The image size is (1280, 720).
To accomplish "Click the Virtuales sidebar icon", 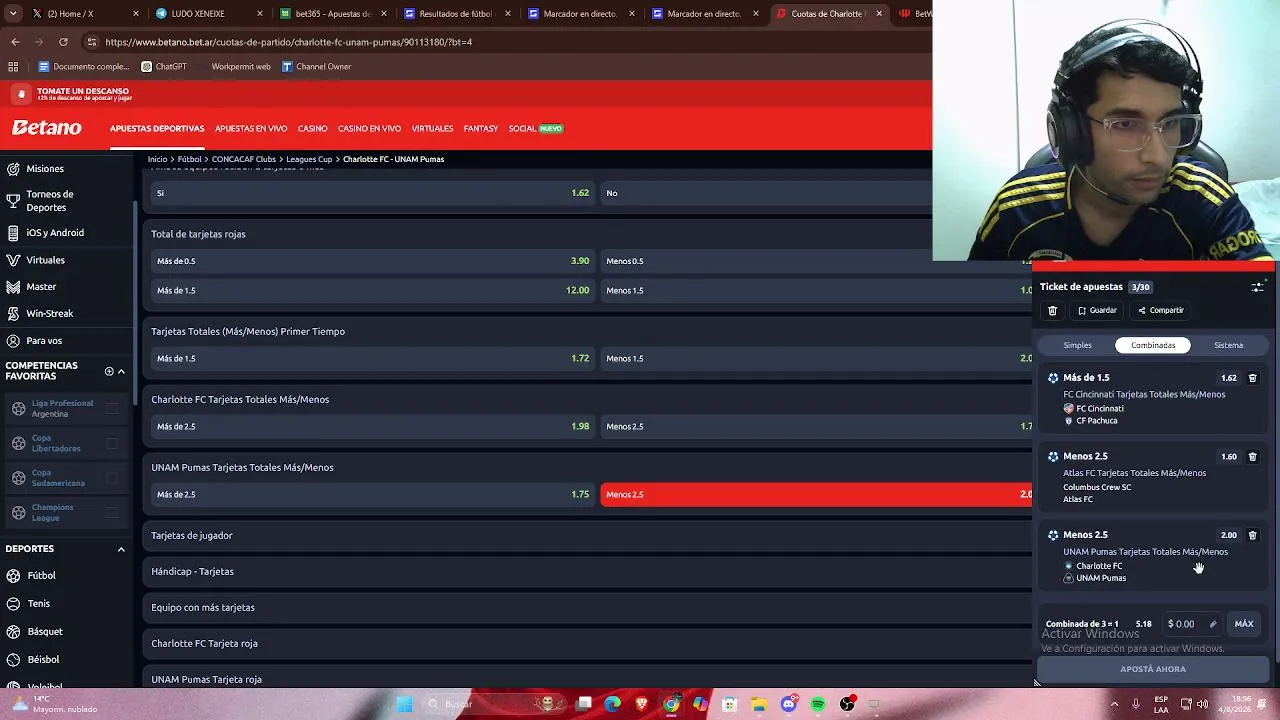I will click(13, 260).
